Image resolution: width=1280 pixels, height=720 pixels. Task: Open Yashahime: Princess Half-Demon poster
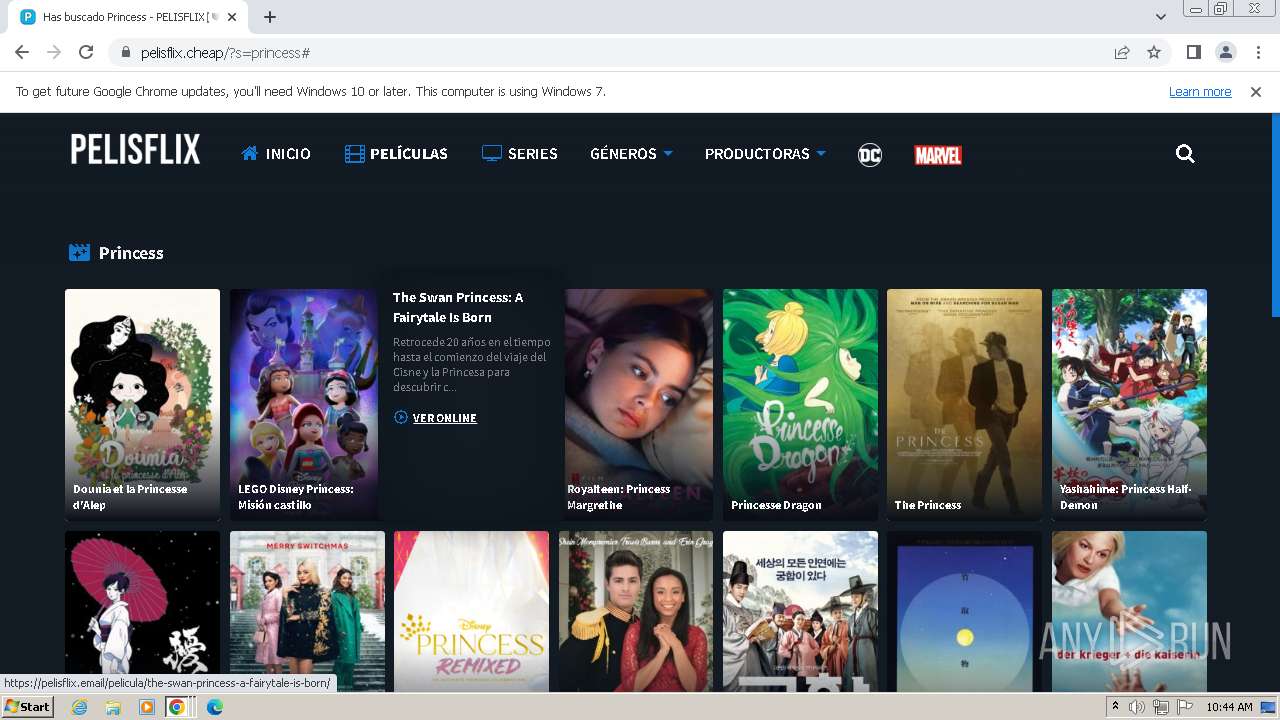coord(1129,404)
